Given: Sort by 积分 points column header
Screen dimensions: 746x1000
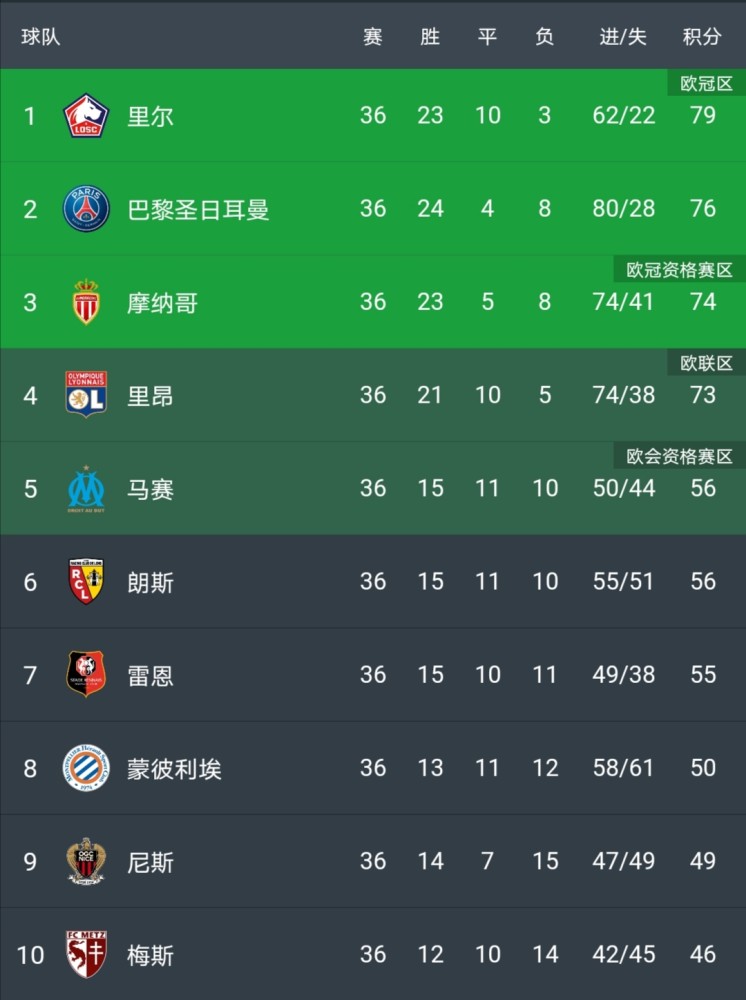Looking at the screenshot, I should coord(702,36).
